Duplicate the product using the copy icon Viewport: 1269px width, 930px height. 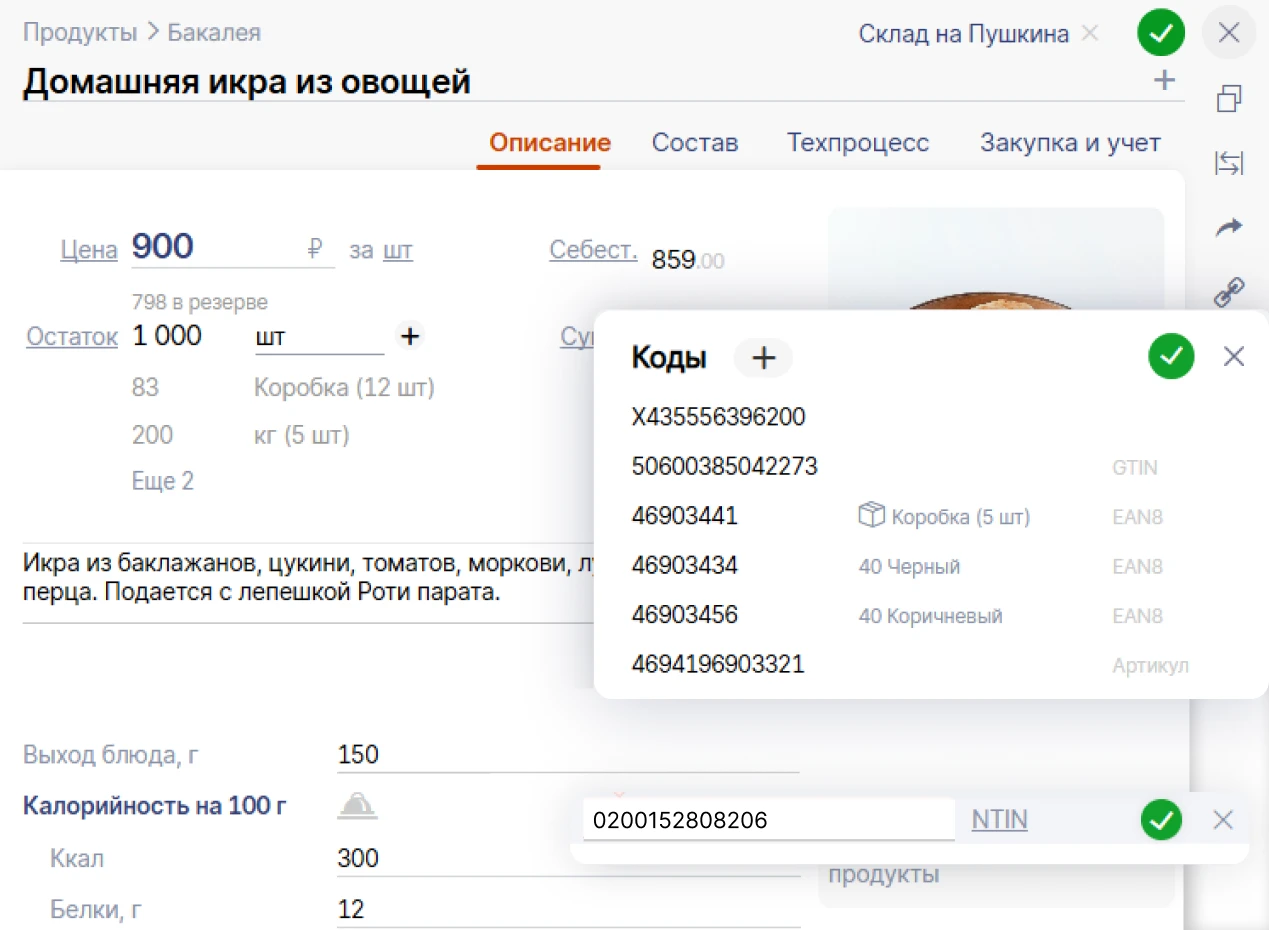click(1228, 98)
